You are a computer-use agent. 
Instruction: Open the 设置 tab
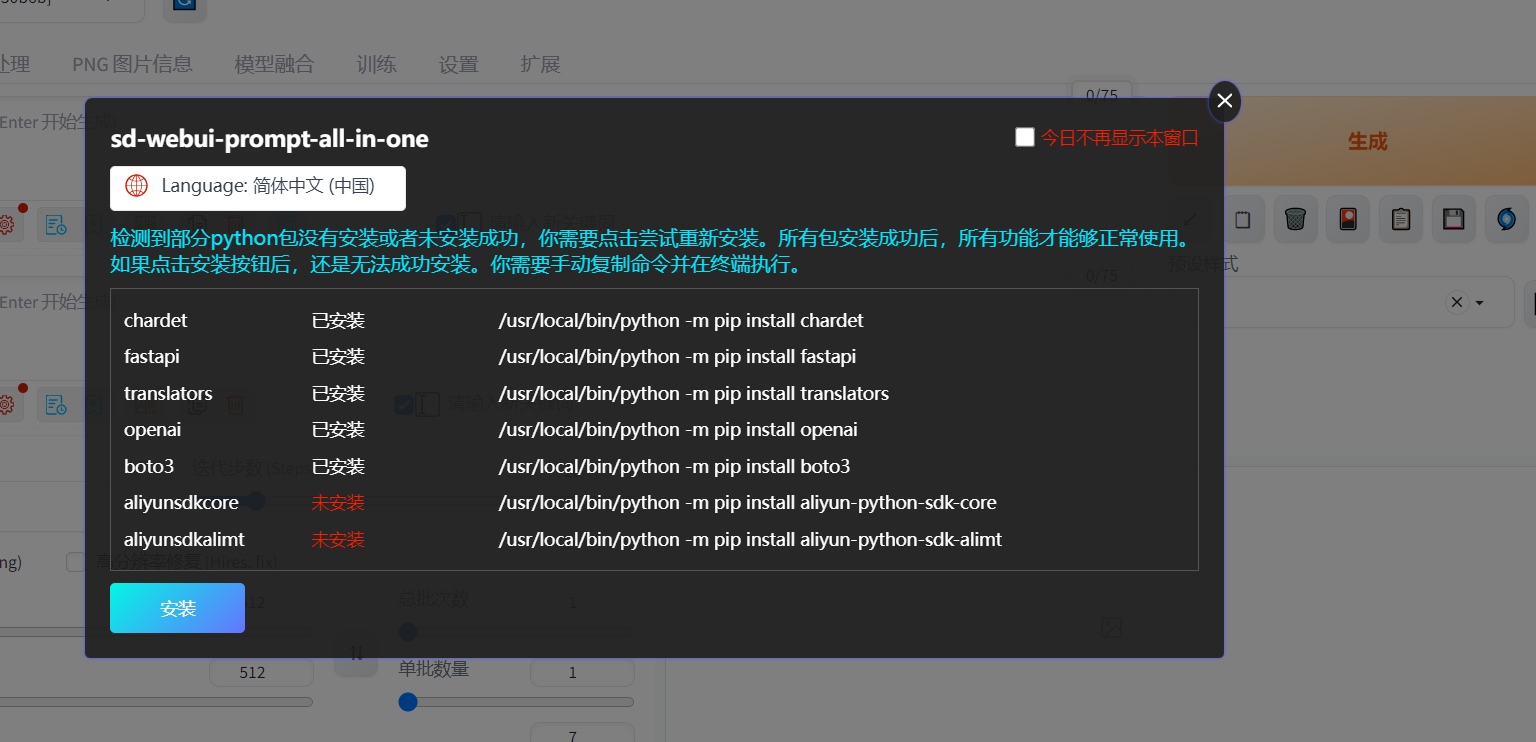pos(458,64)
